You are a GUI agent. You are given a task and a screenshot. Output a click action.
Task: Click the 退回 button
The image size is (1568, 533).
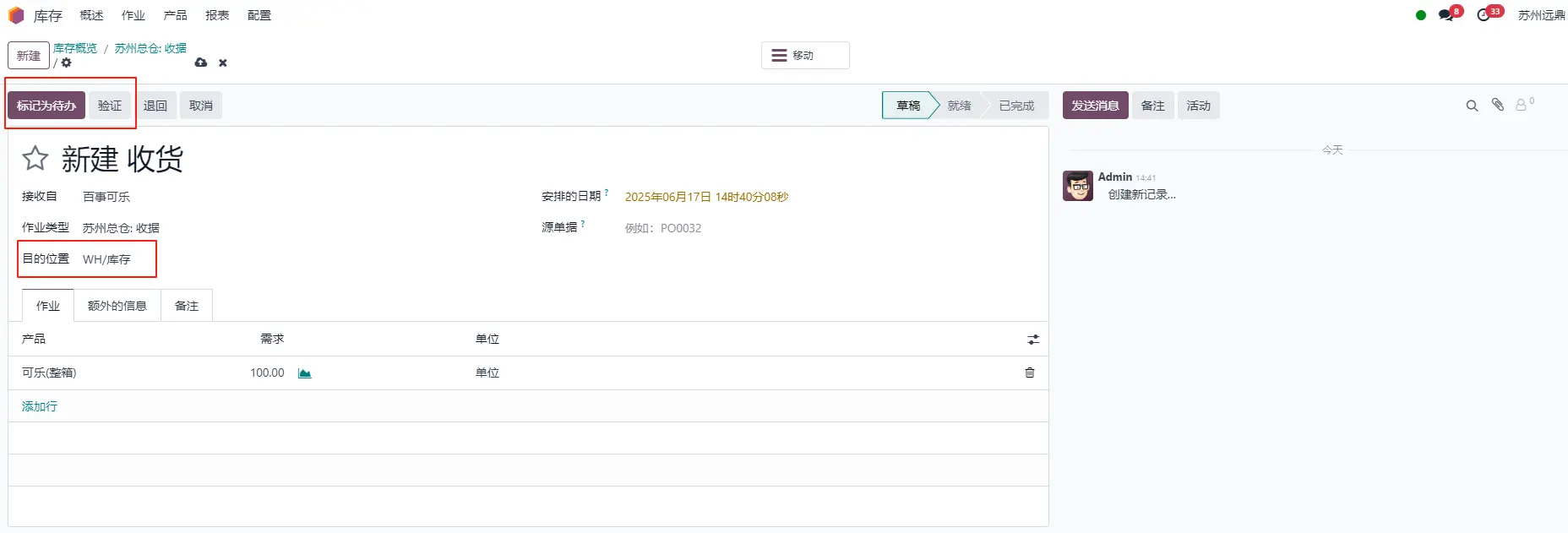coord(155,106)
